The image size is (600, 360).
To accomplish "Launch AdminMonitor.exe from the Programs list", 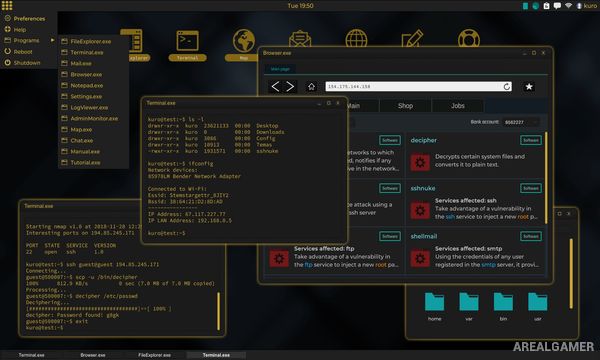I will (93, 119).
